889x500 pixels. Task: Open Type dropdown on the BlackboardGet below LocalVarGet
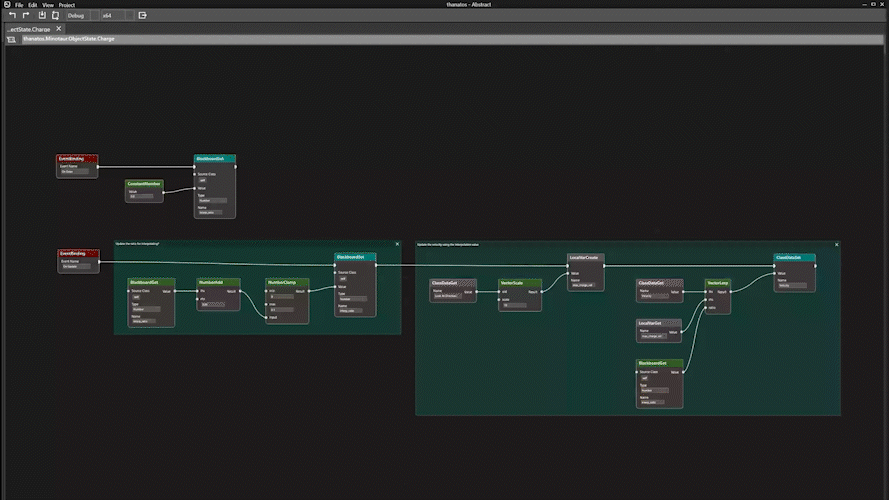coord(654,391)
